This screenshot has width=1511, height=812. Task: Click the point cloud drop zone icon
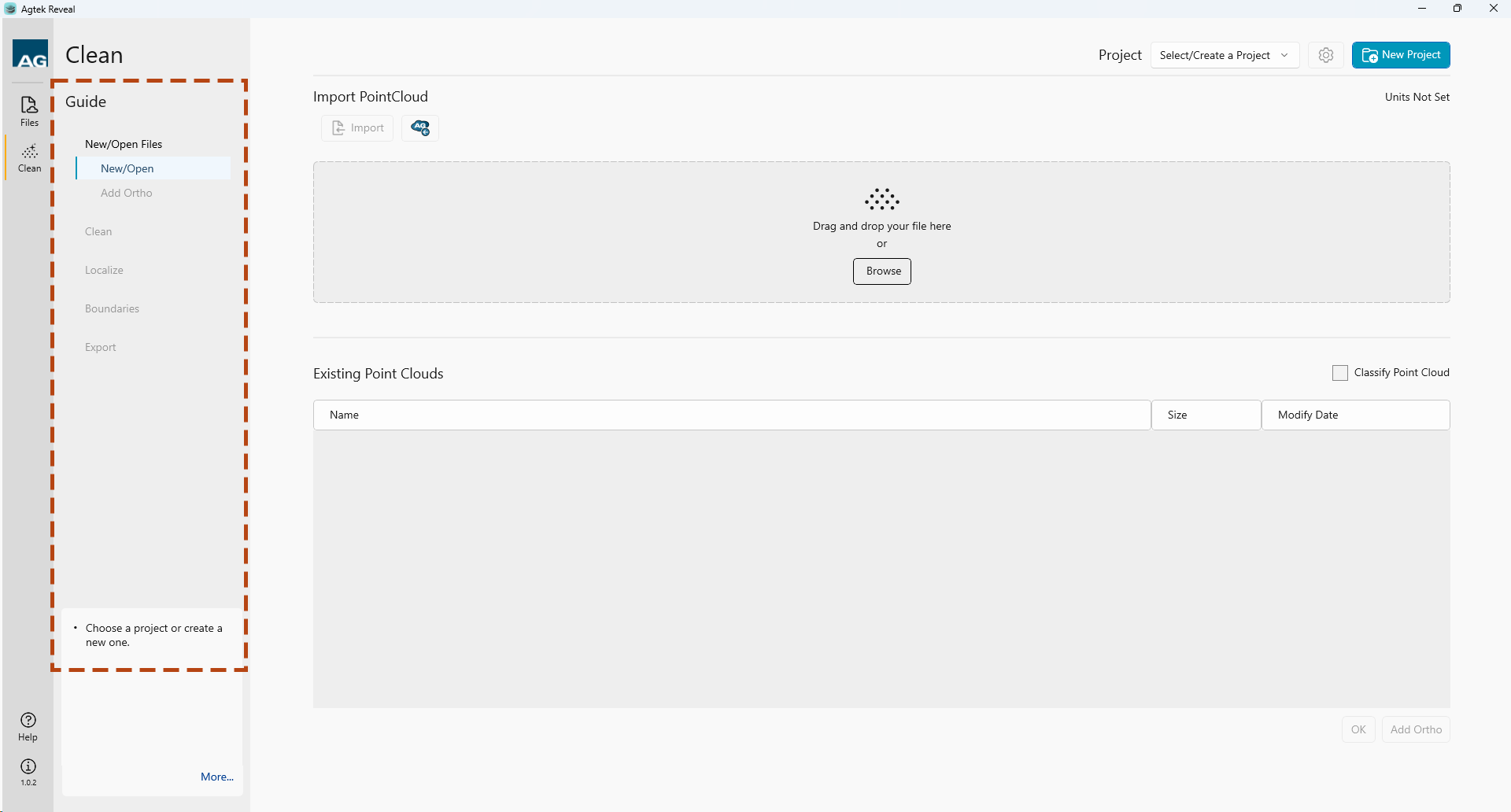pos(881,200)
